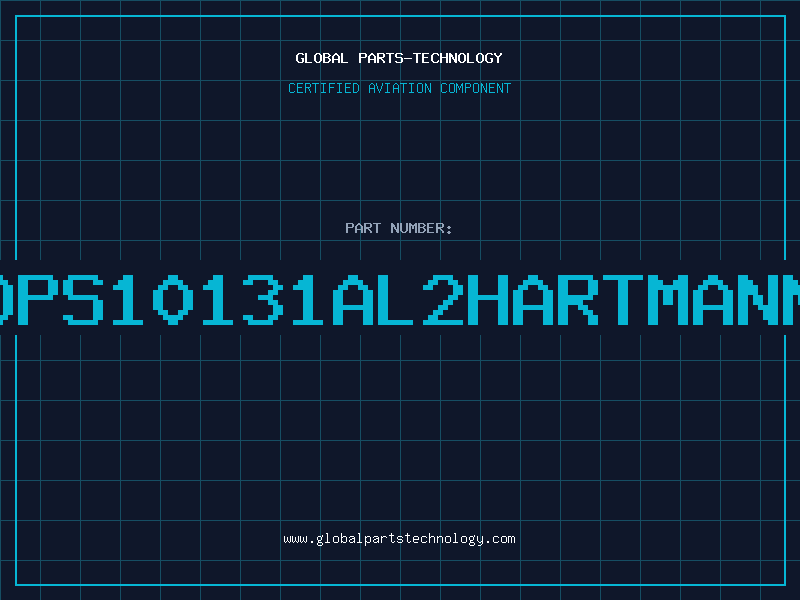The width and height of the screenshot is (800, 600).
Task: Click the GLOBAL PARTS-TECHNOLOGY heading
Action: click(399, 58)
